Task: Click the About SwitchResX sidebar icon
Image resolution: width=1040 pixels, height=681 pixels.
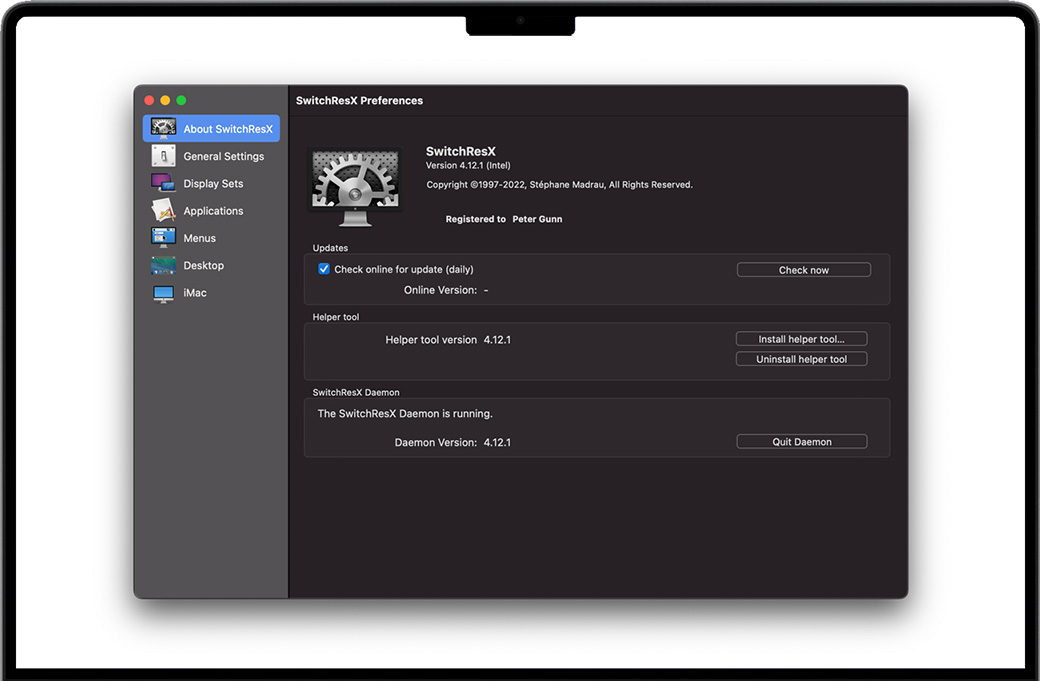Action: point(163,128)
